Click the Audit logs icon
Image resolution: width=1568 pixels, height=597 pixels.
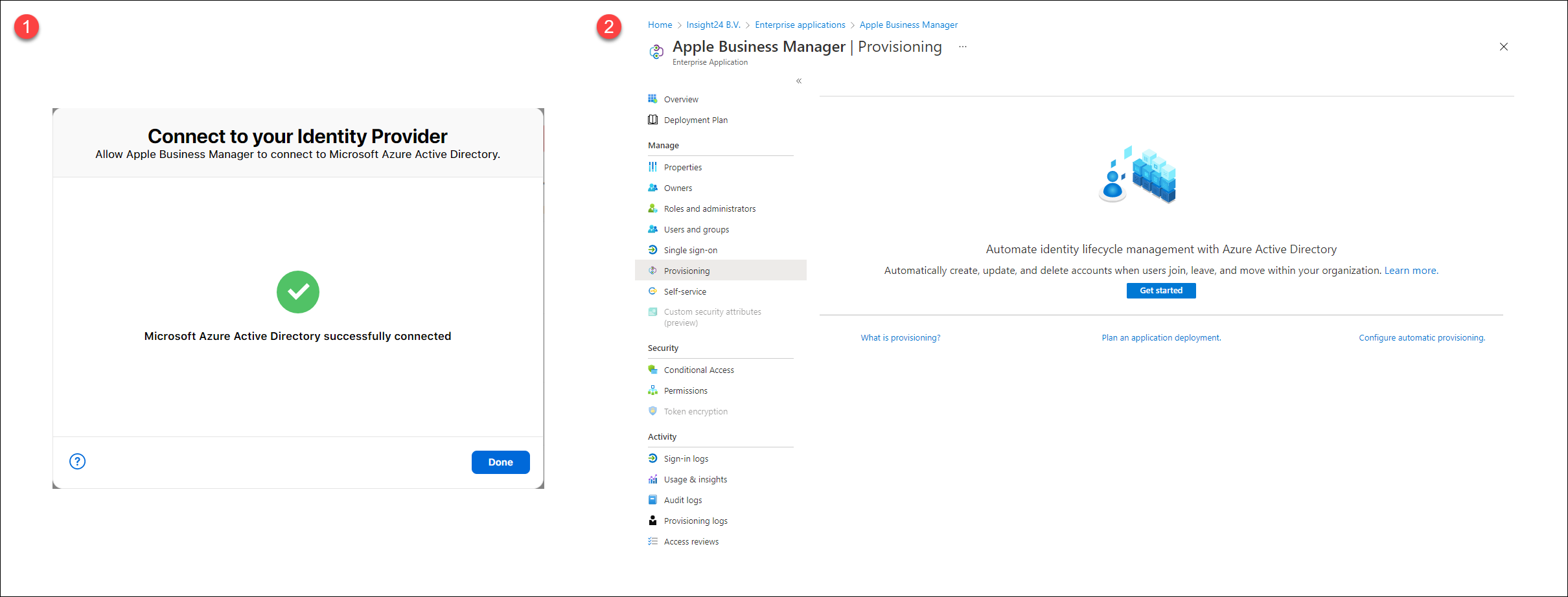pyautogui.click(x=652, y=500)
